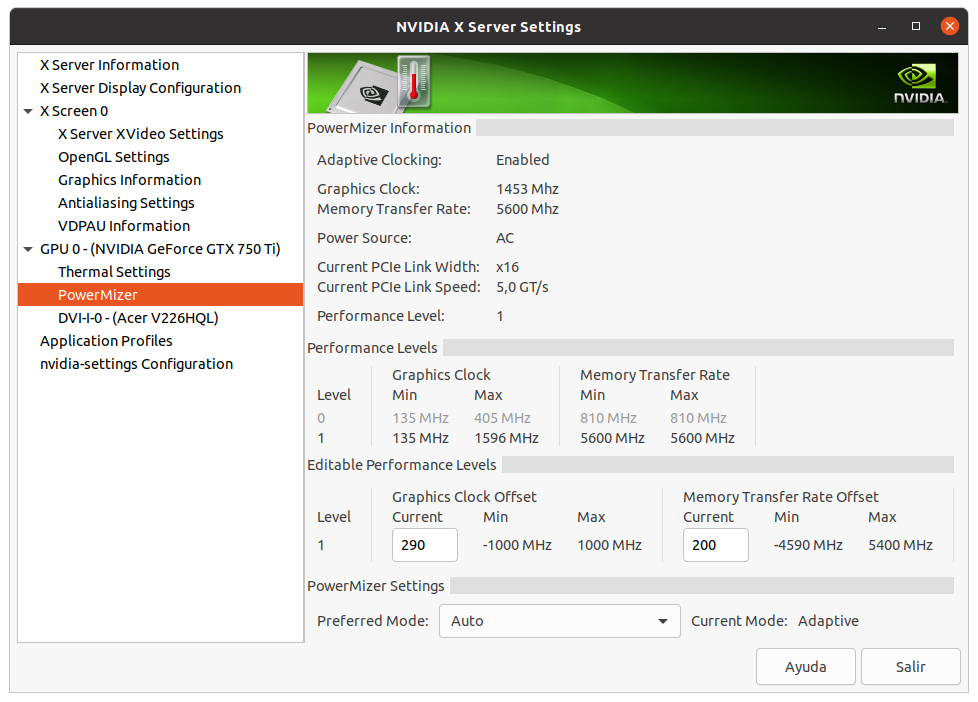978x702 pixels.
Task: Collapse the GPU 0 tree node
Action: tap(28, 249)
